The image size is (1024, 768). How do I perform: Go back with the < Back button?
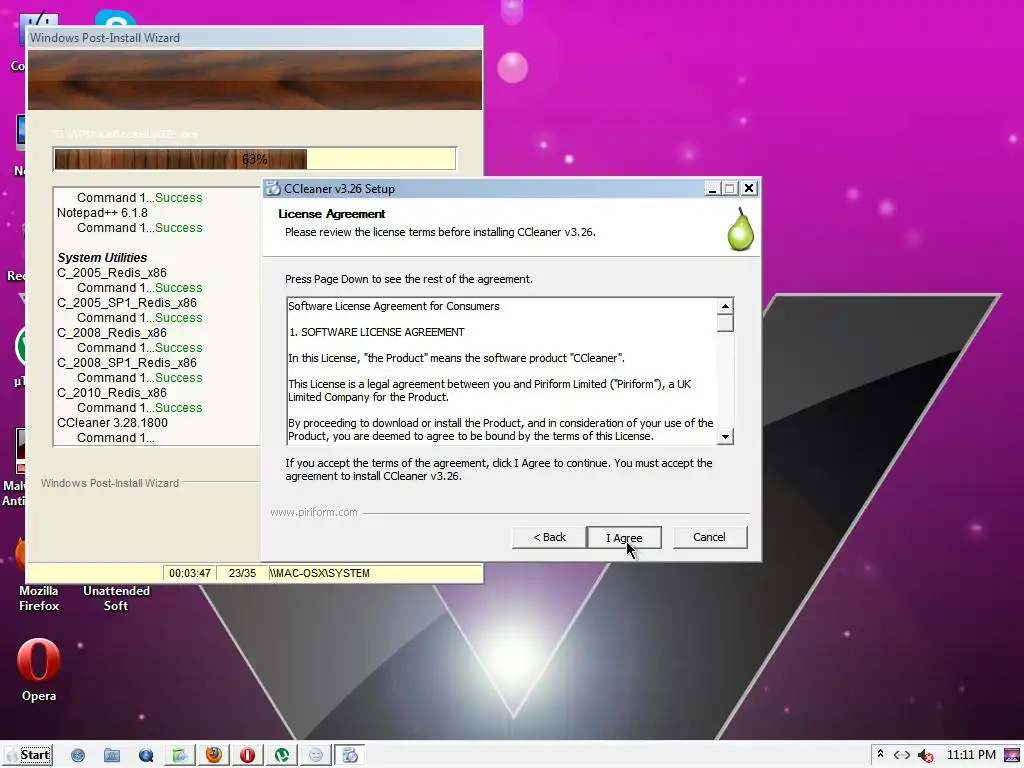tap(549, 537)
